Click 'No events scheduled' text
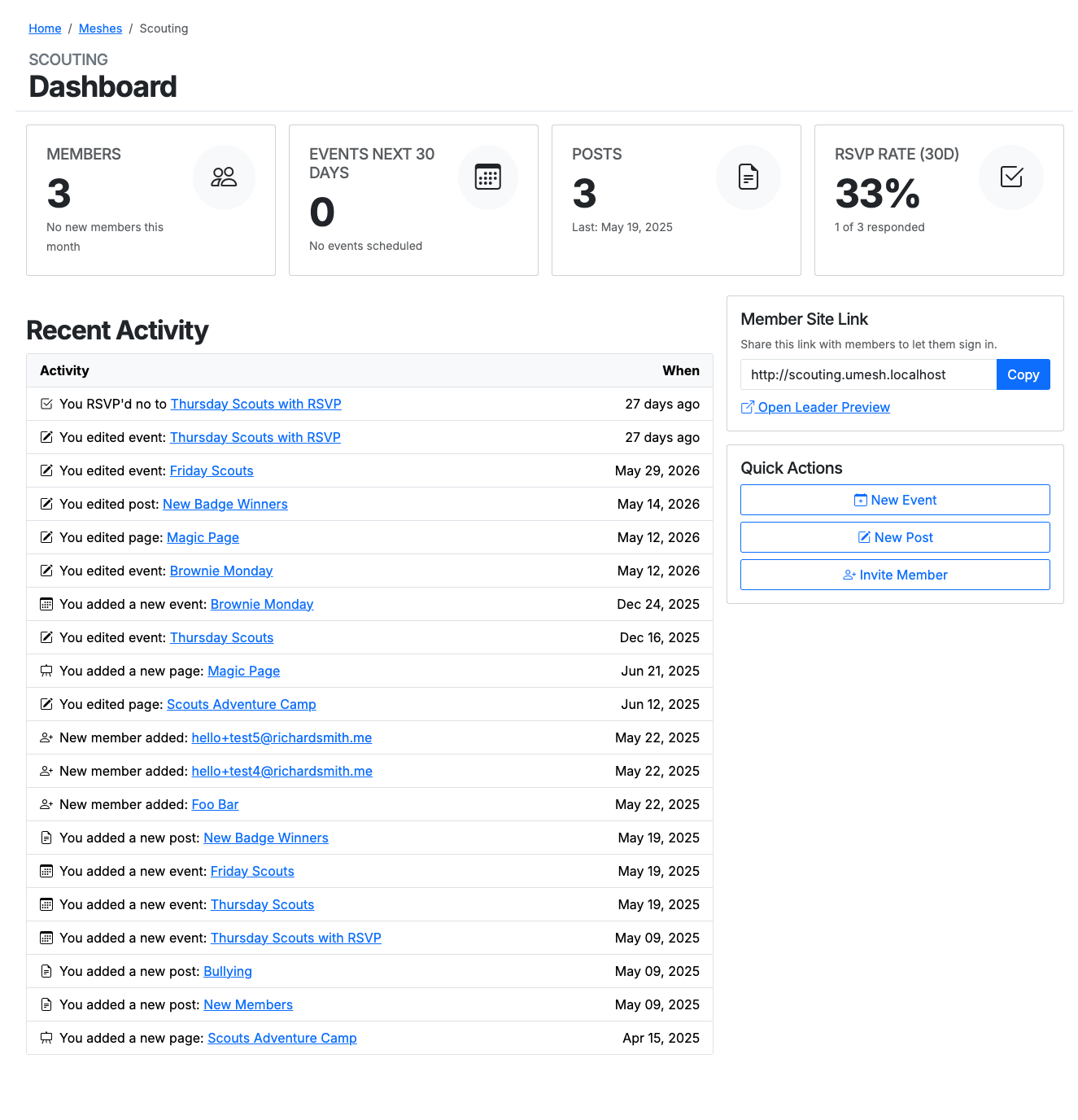1078x1120 pixels. click(365, 246)
